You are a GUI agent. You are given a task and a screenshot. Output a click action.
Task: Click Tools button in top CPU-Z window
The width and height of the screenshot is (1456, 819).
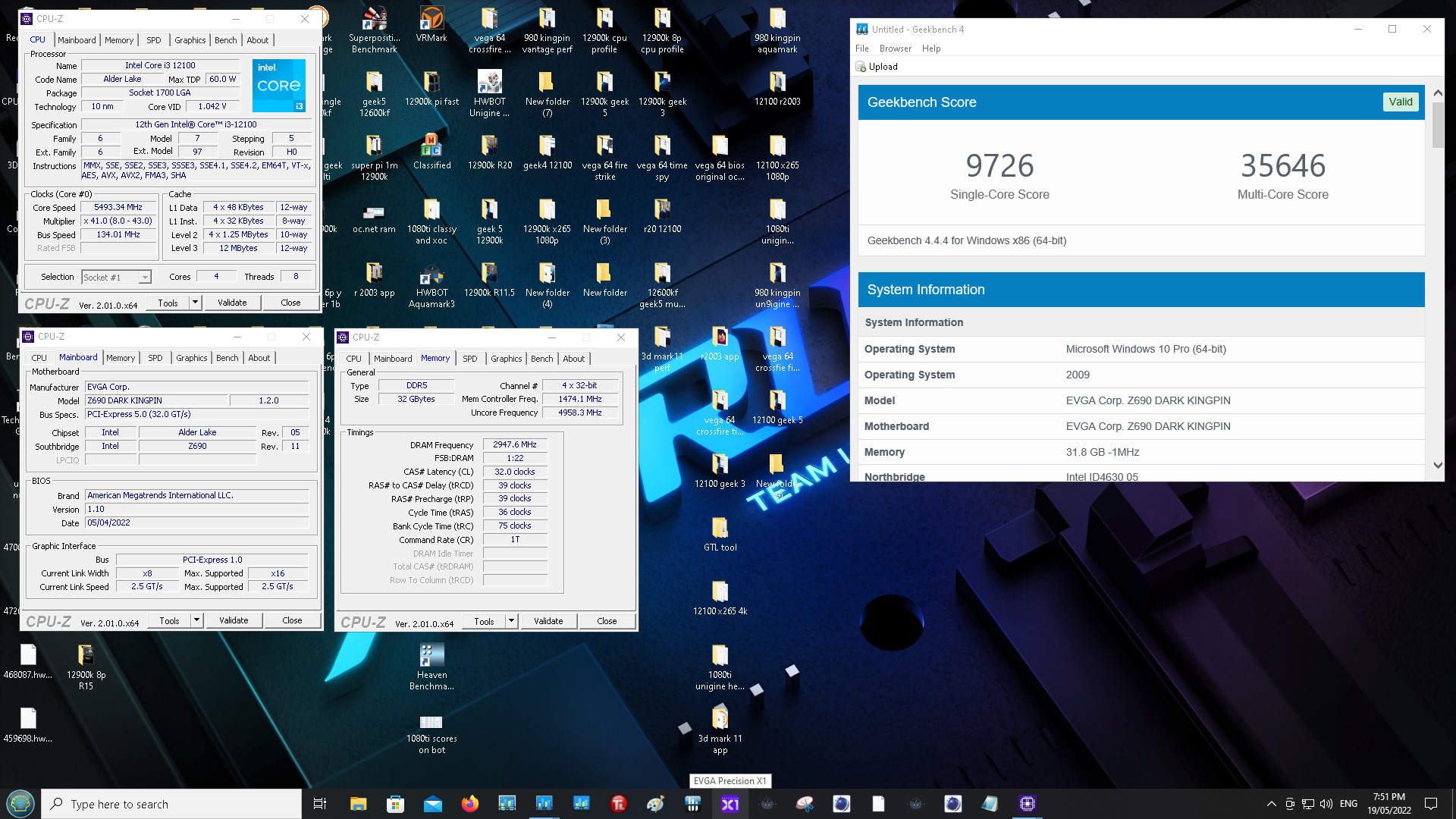(x=168, y=303)
